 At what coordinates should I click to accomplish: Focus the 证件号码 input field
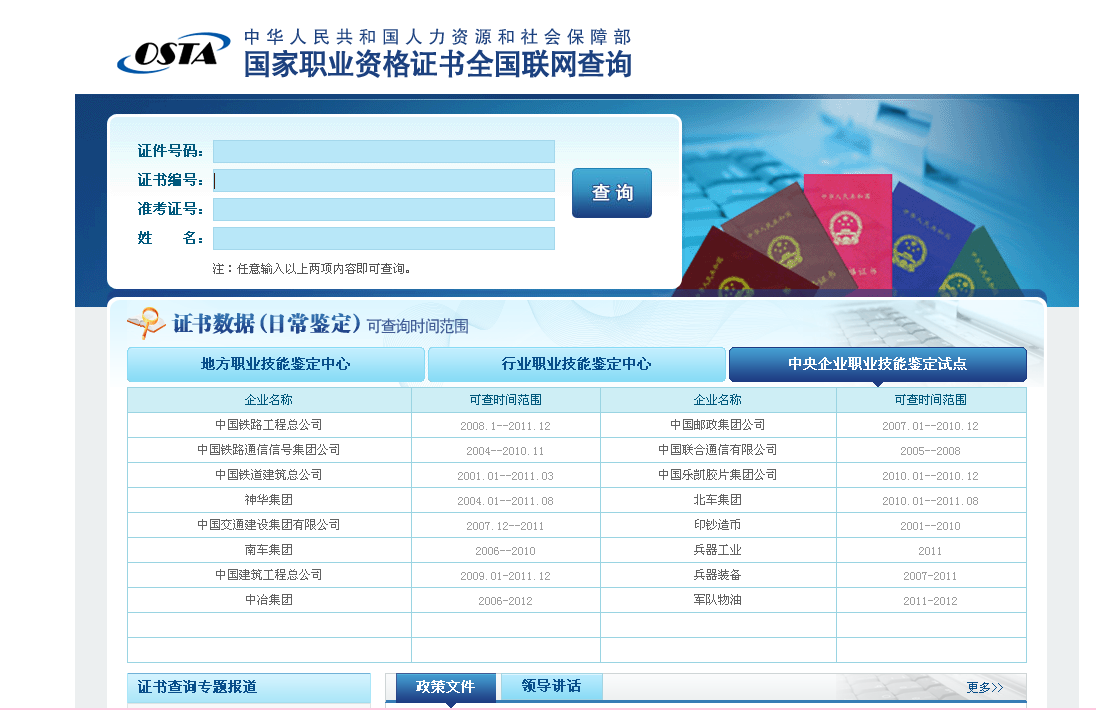click(x=383, y=151)
